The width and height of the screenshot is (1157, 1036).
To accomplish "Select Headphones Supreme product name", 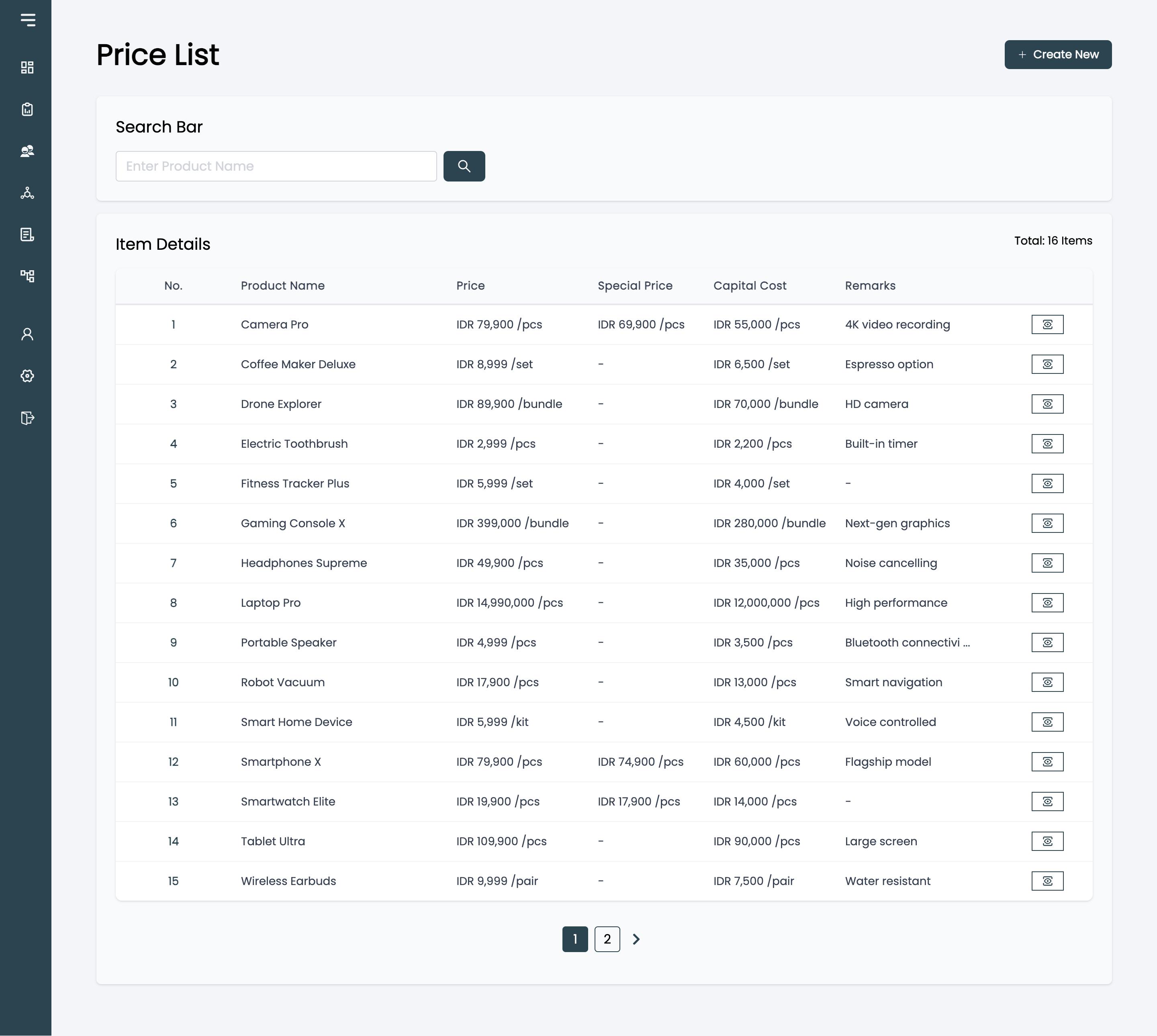I will pyautogui.click(x=303, y=563).
